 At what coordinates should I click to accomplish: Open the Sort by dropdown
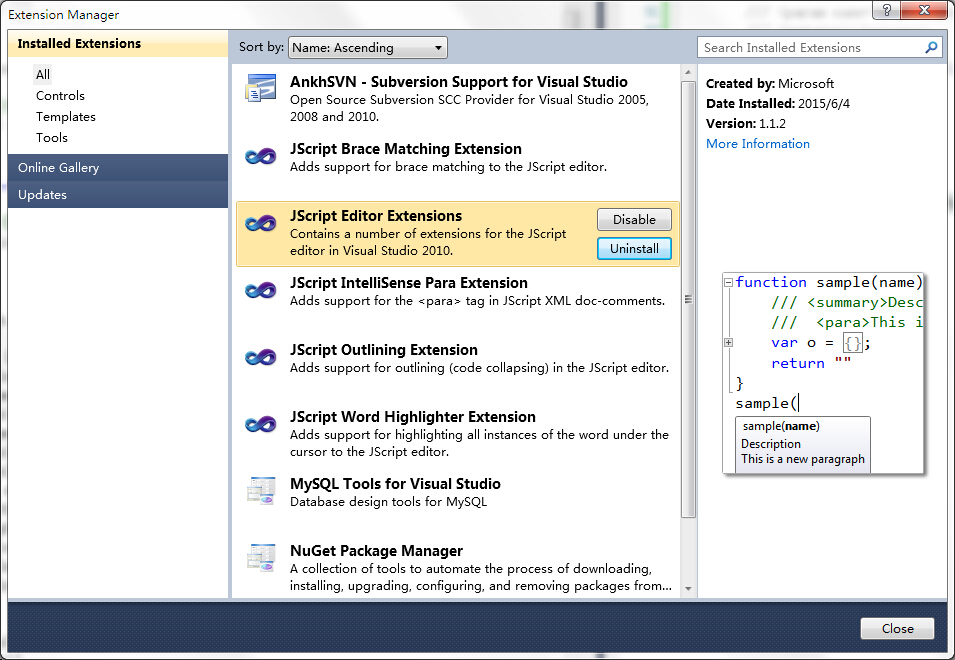tap(368, 47)
